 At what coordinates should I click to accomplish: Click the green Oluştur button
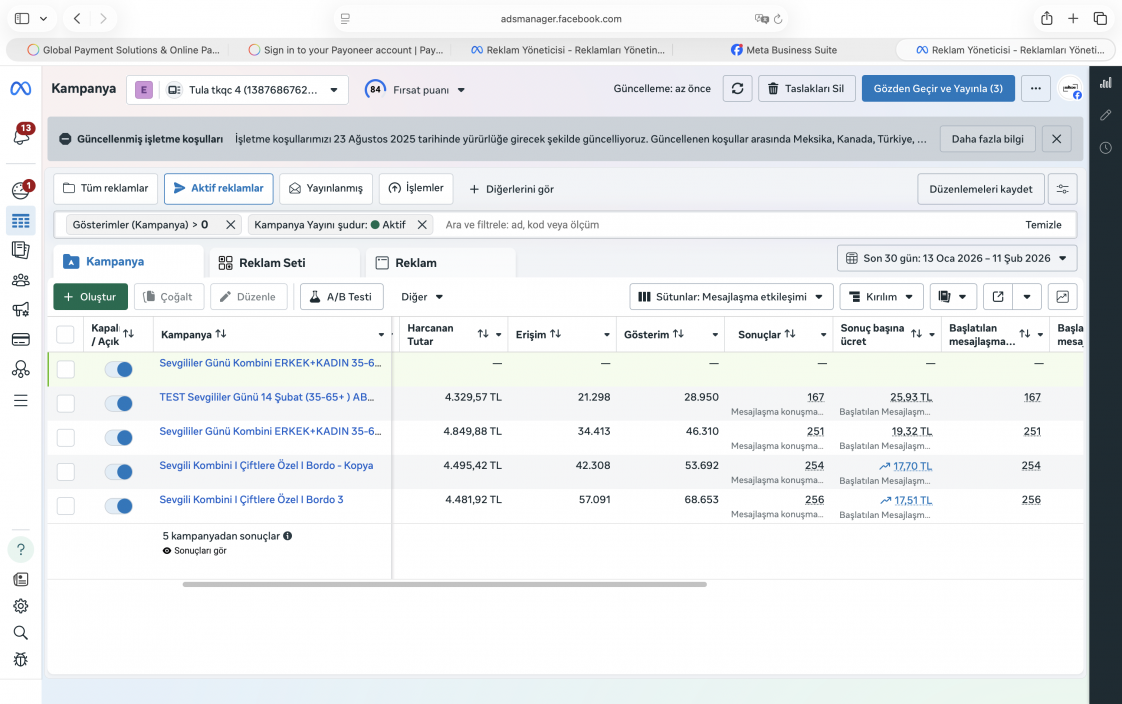click(90, 297)
